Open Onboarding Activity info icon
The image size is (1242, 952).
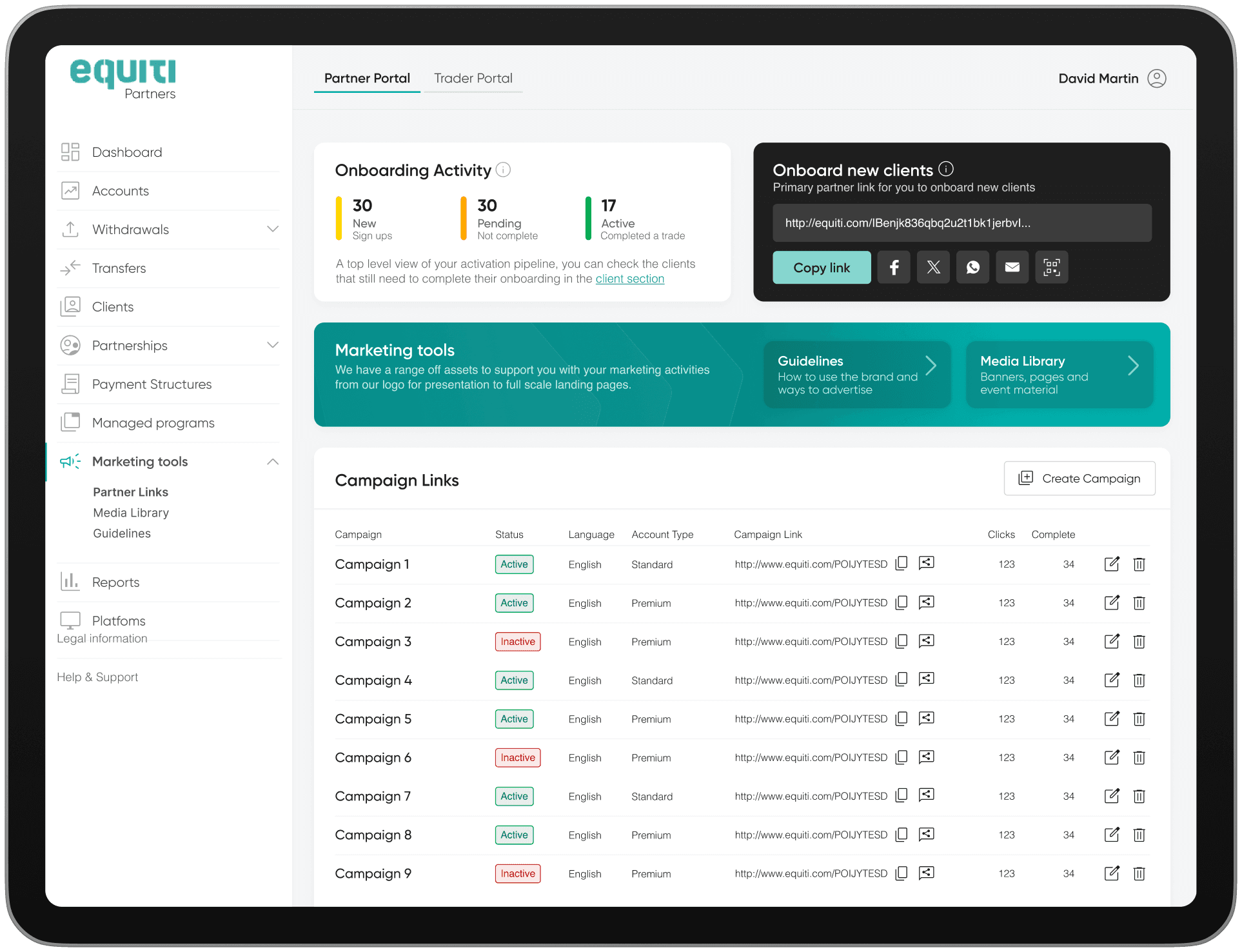point(503,170)
